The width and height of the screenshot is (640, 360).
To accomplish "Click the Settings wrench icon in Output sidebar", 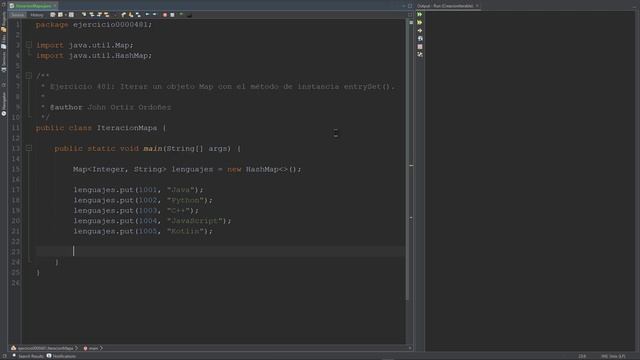I will click(x=420, y=54).
